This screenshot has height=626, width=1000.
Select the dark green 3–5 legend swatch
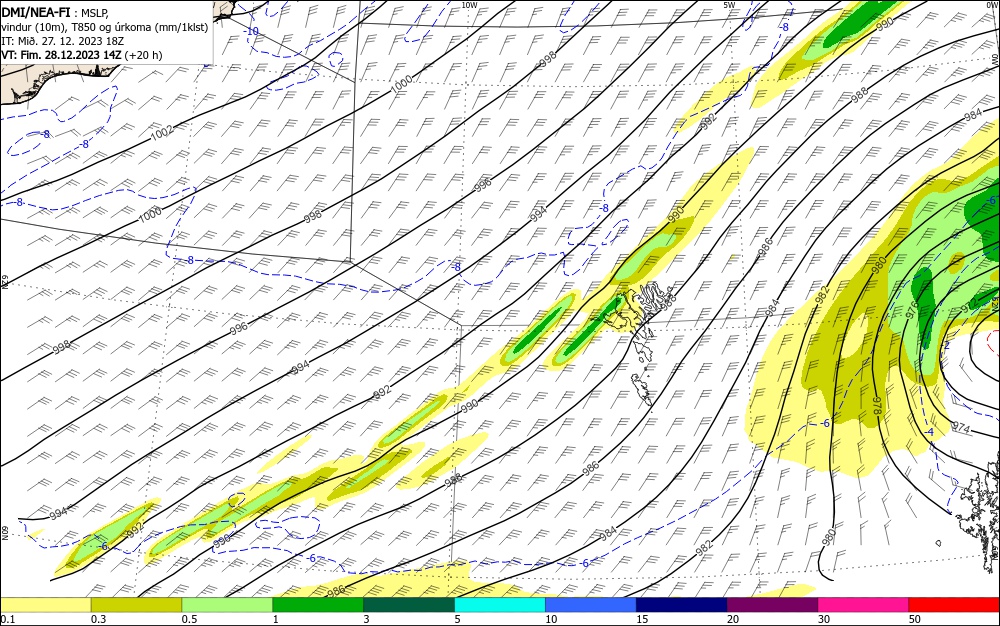pyautogui.click(x=409, y=605)
